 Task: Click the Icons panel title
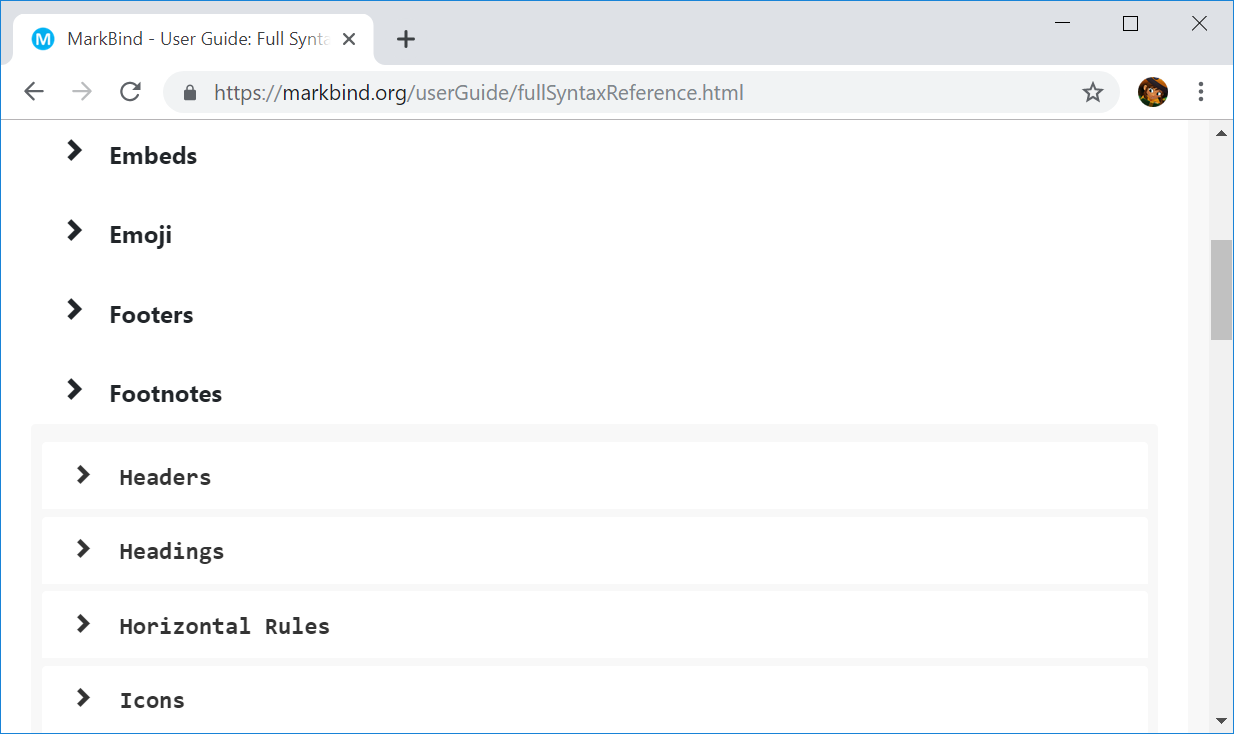coord(152,700)
